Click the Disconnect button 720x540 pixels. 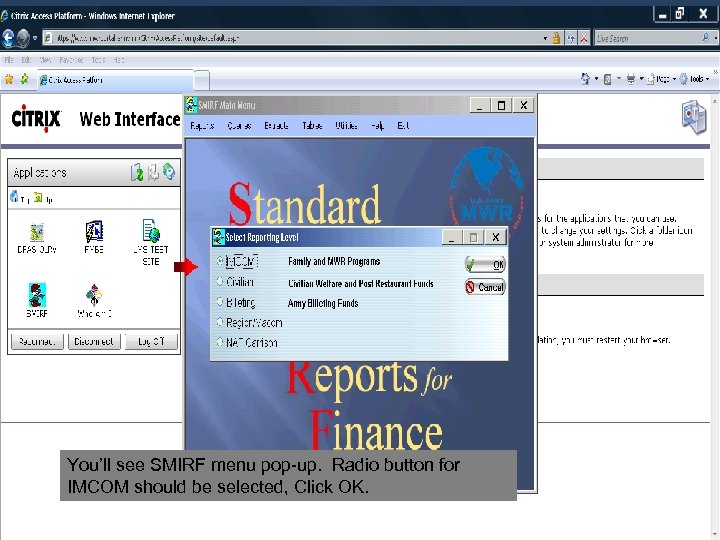coord(94,341)
